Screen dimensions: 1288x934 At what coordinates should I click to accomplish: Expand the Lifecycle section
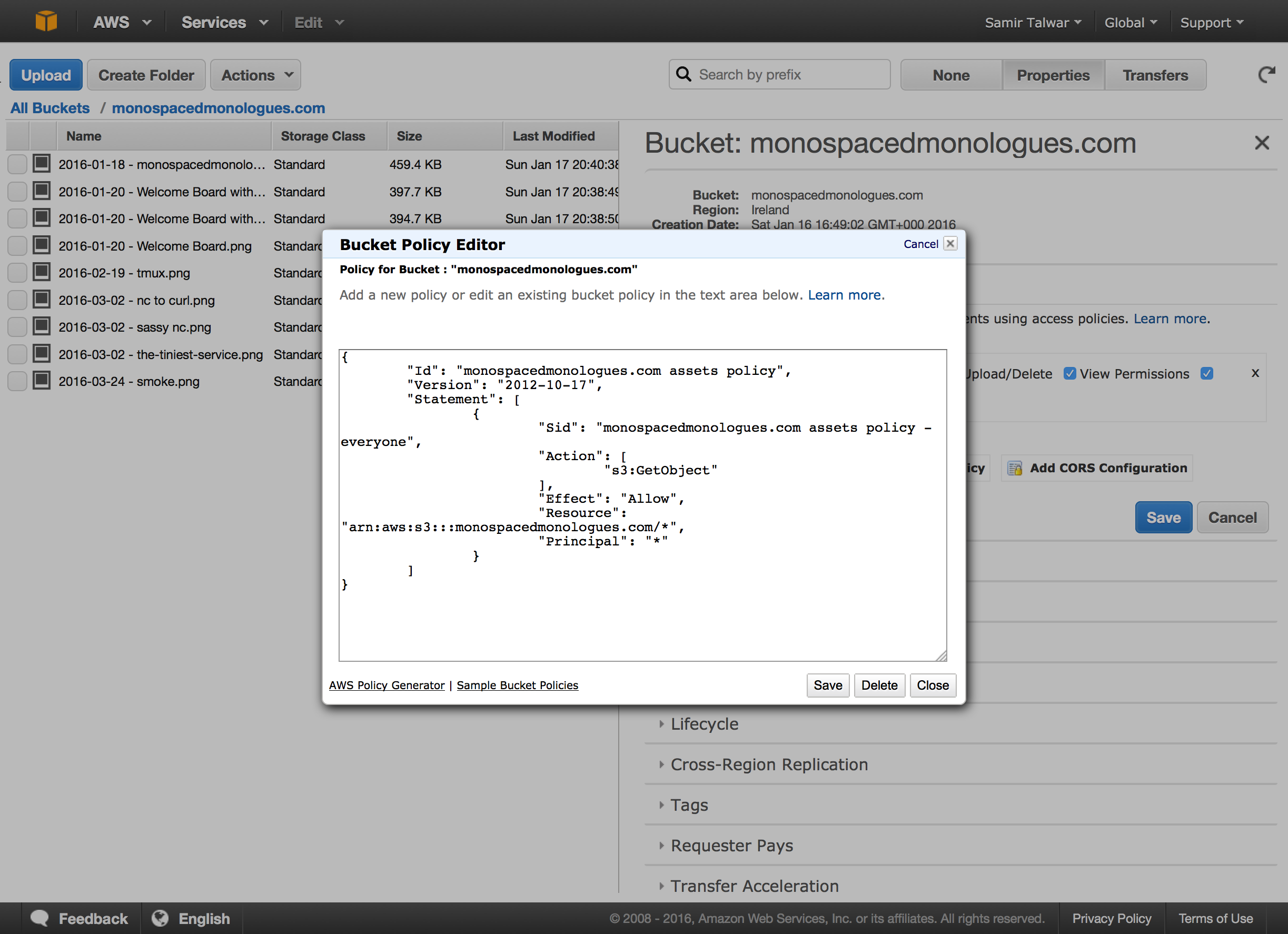pyautogui.click(x=704, y=724)
